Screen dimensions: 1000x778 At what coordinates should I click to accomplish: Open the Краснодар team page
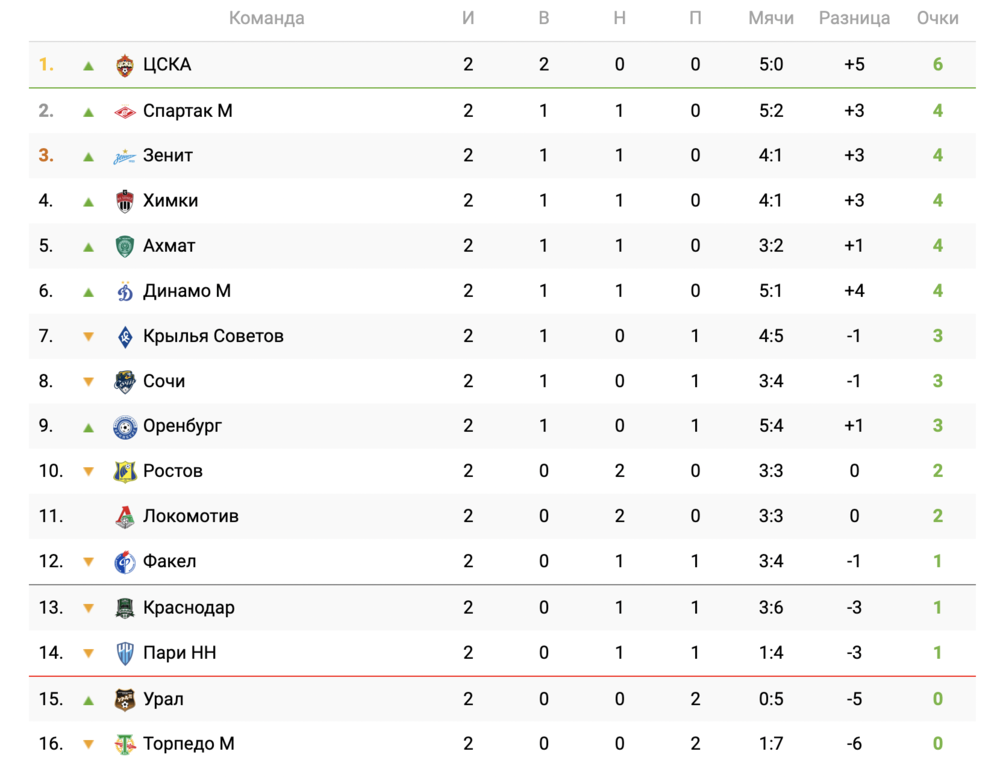pos(189,608)
